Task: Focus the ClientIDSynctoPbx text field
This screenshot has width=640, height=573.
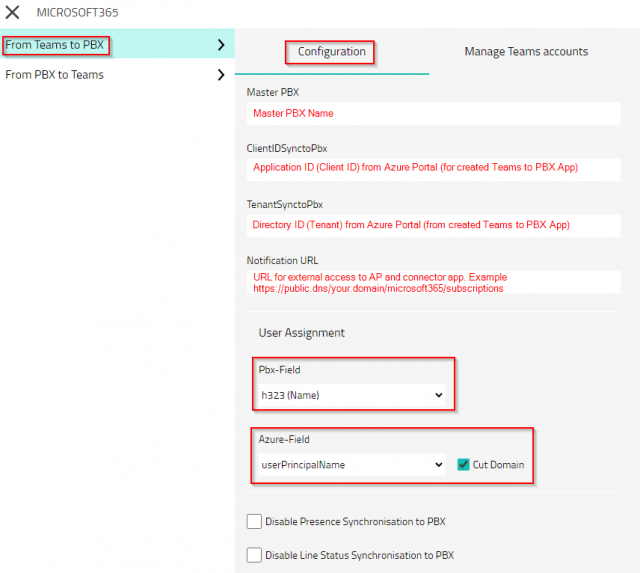Action: 432,168
